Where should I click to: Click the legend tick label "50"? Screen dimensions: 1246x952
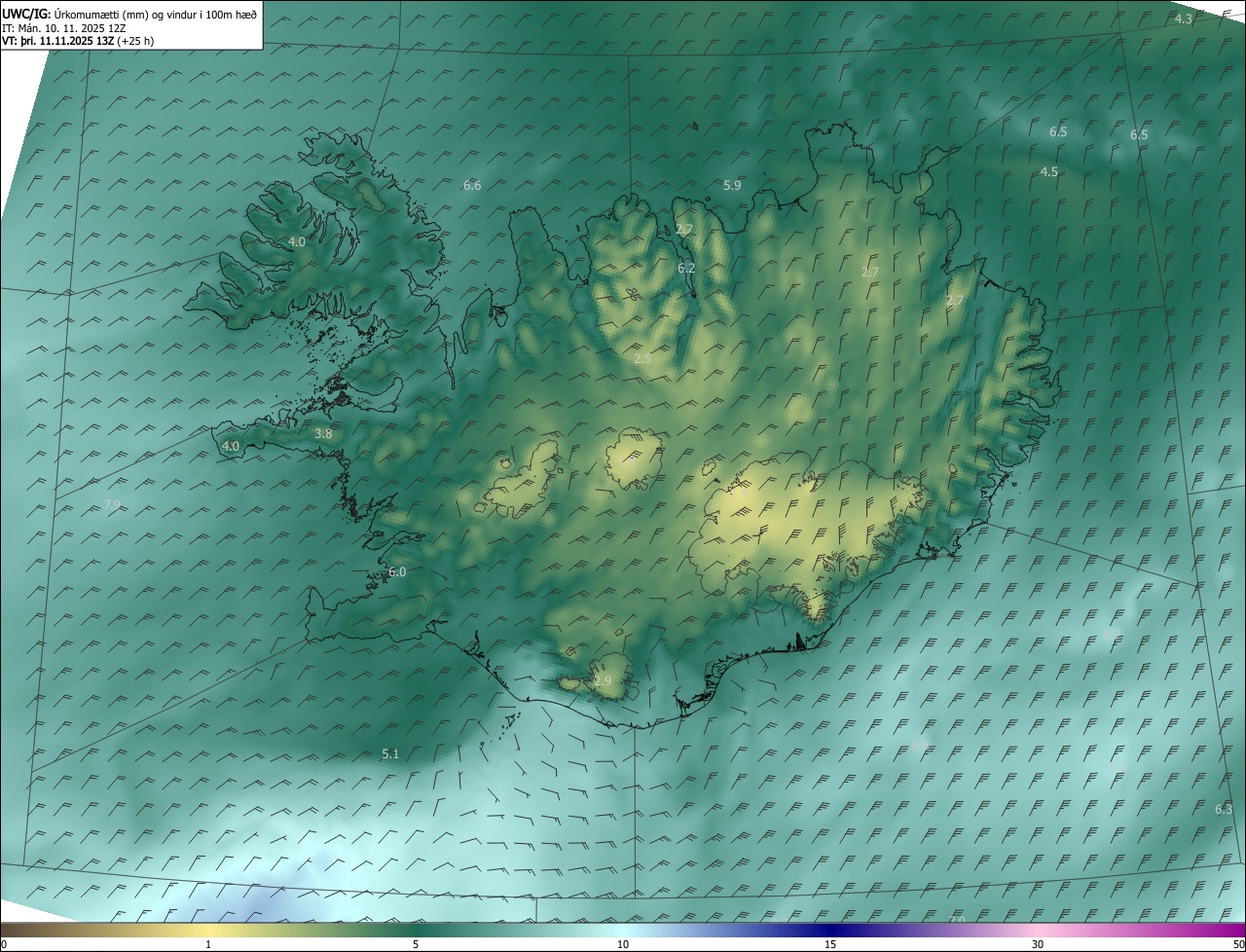[x=1238, y=944]
